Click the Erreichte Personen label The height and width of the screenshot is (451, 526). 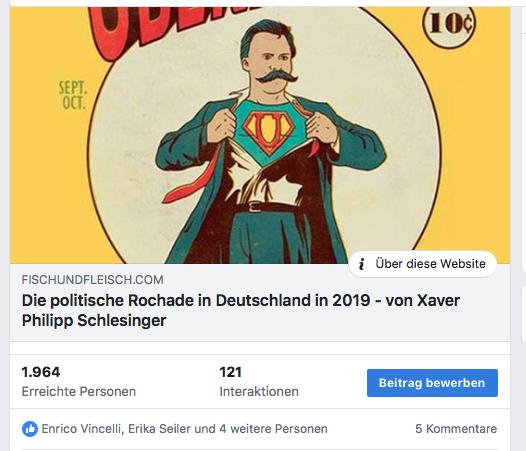coord(78,392)
